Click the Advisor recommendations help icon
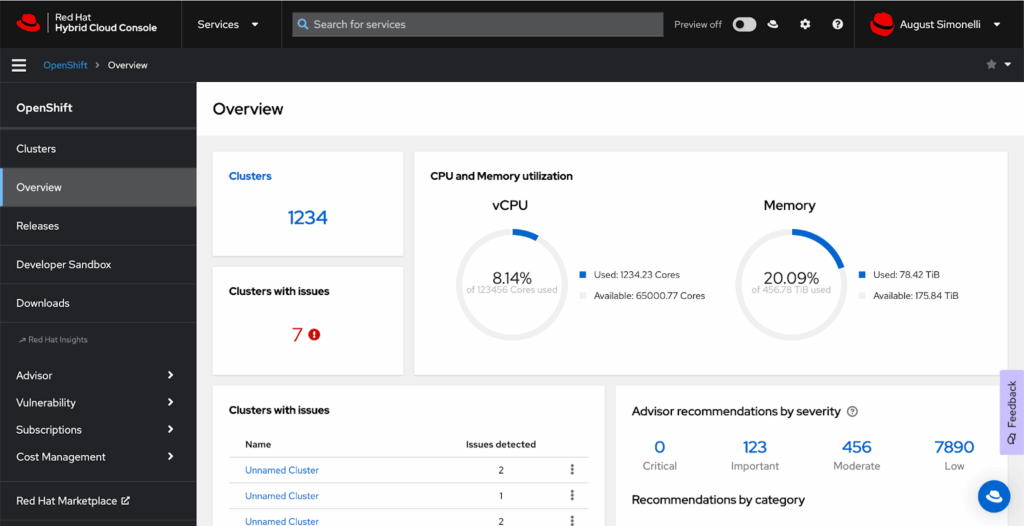The image size is (1024, 526). (x=852, y=412)
